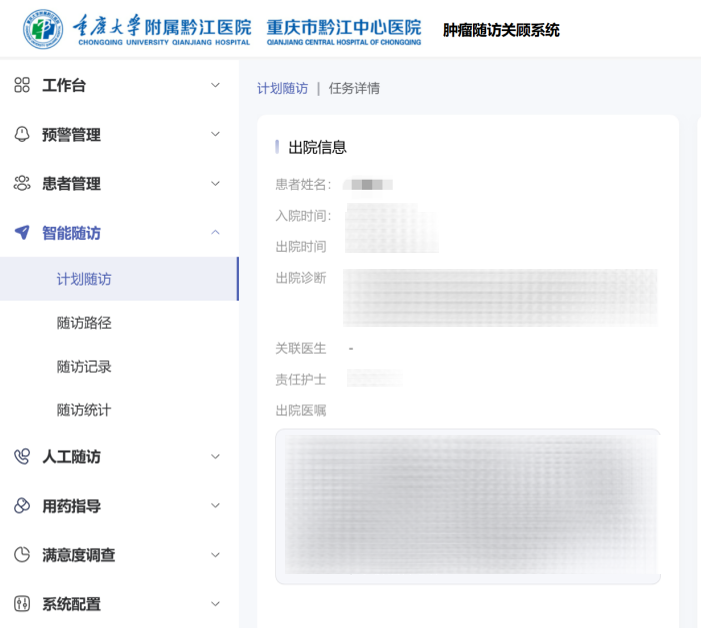The image size is (701, 628).
Task: Open the 系统配置 menu label
Action: (x=72, y=604)
